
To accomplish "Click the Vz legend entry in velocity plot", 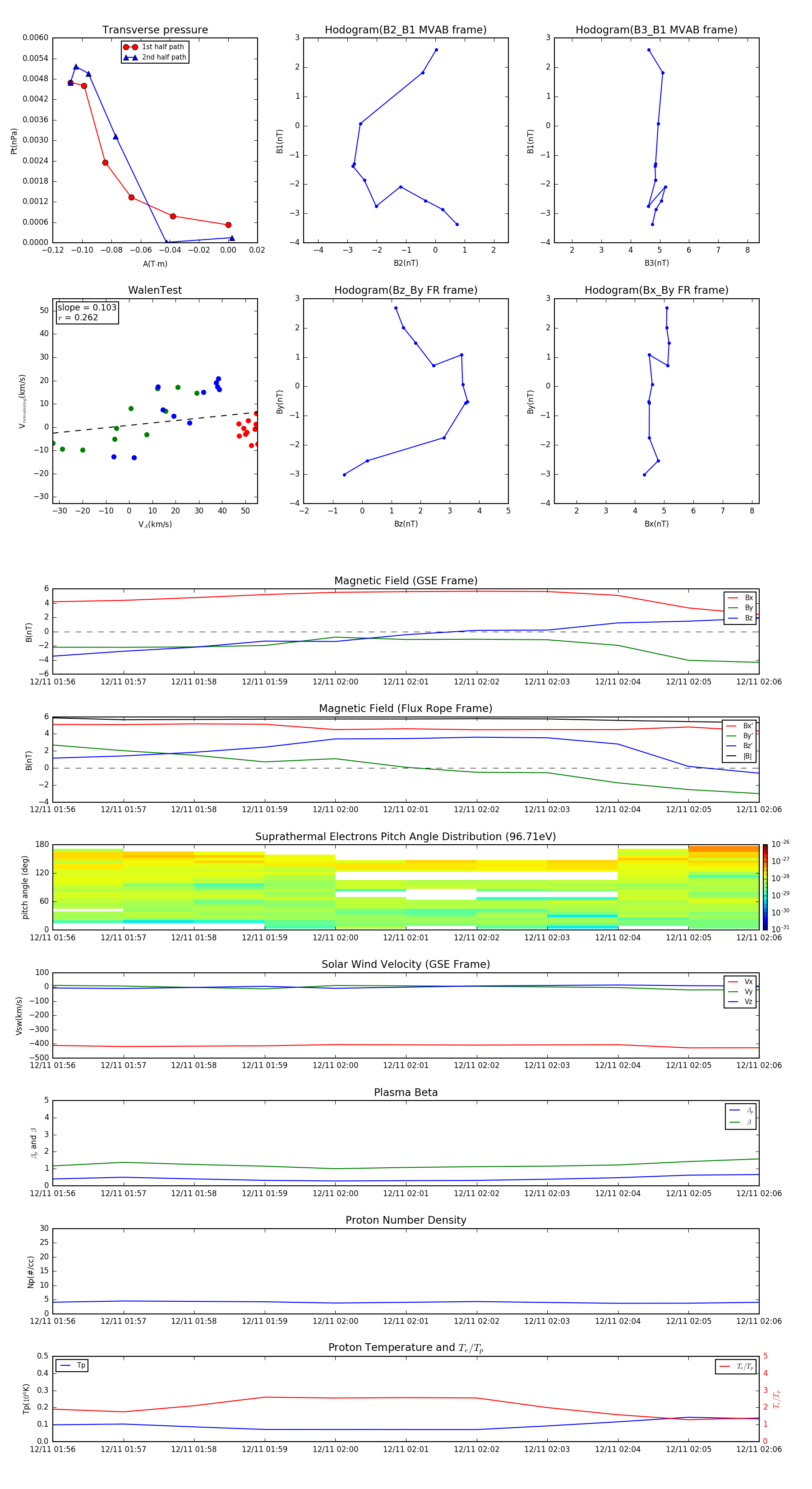I will (740, 1002).
